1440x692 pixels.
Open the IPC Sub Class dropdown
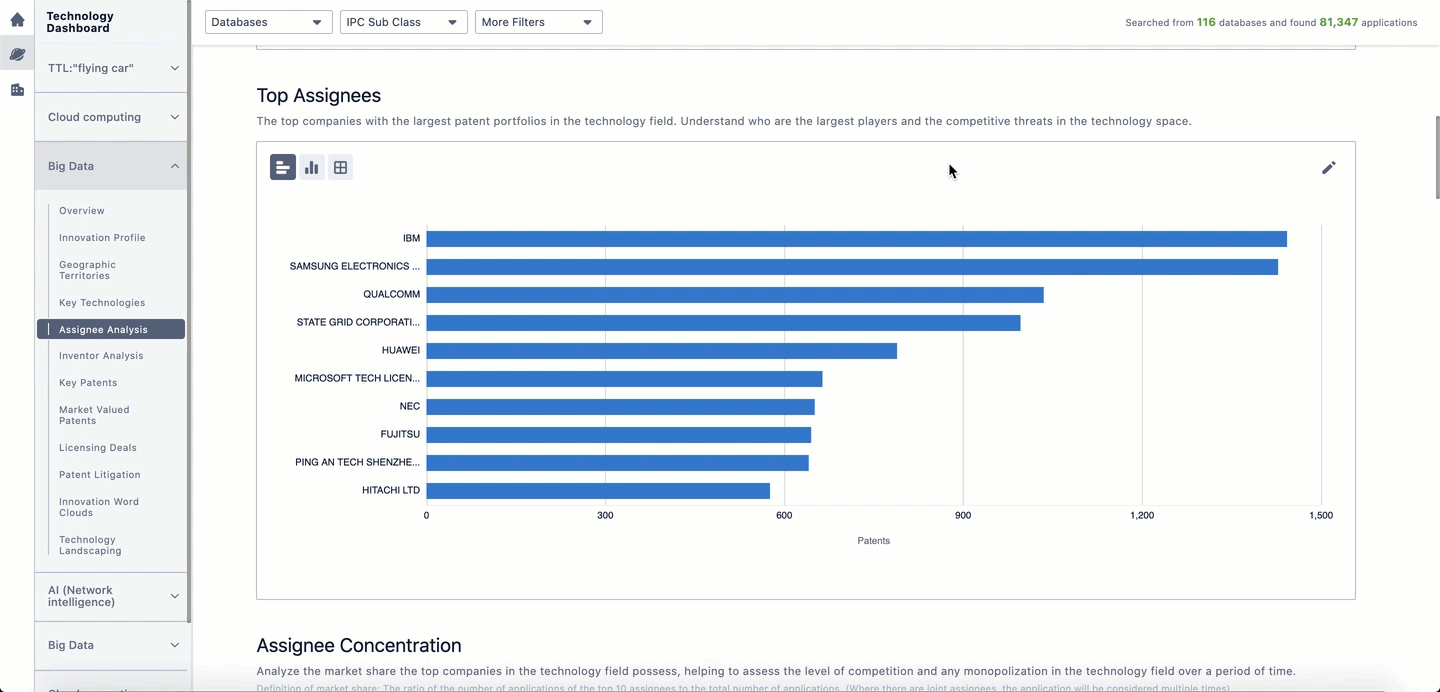pyautogui.click(x=403, y=22)
